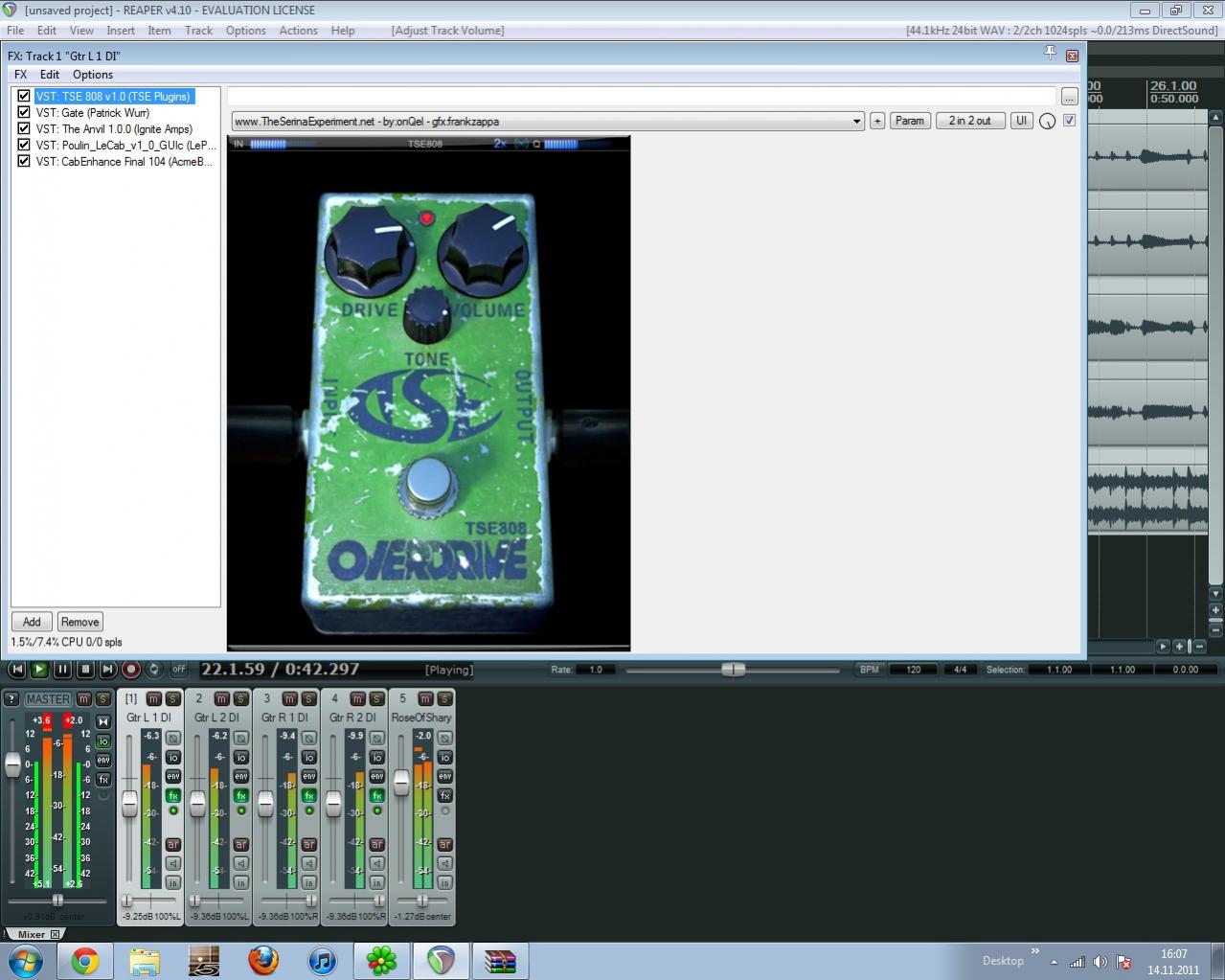Mute the RoseOfShary track

click(425, 699)
